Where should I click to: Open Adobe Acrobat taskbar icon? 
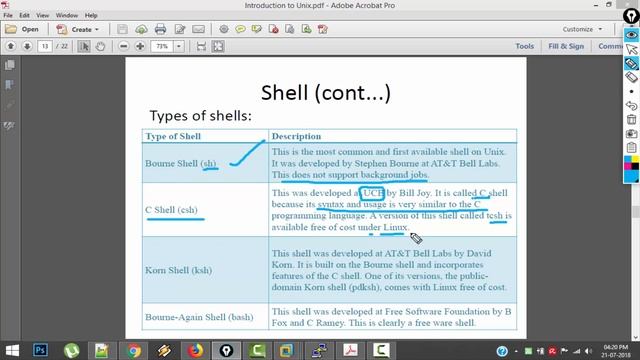pyautogui.click(x=350, y=351)
